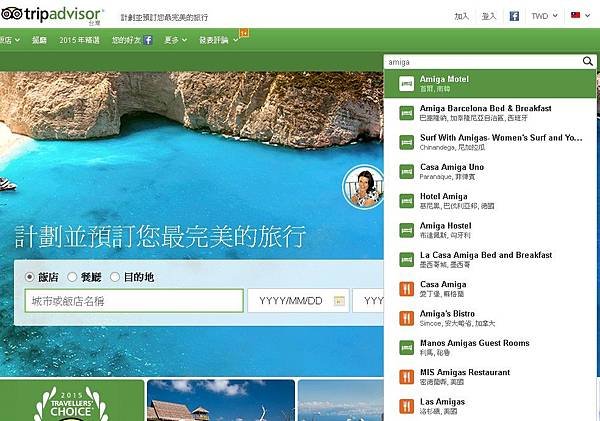
Task: Expand the country flag dropdown arrow
Action: pyautogui.click(x=587, y=16)
